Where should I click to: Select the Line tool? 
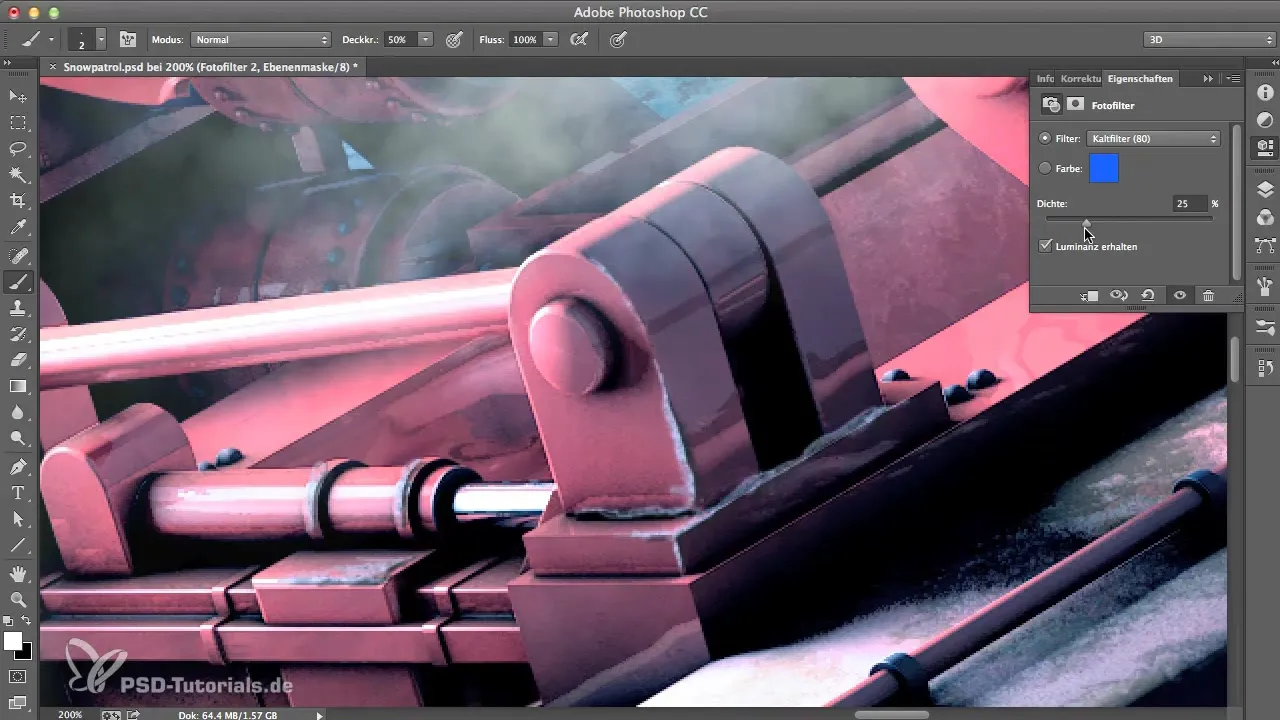(18, 545)
